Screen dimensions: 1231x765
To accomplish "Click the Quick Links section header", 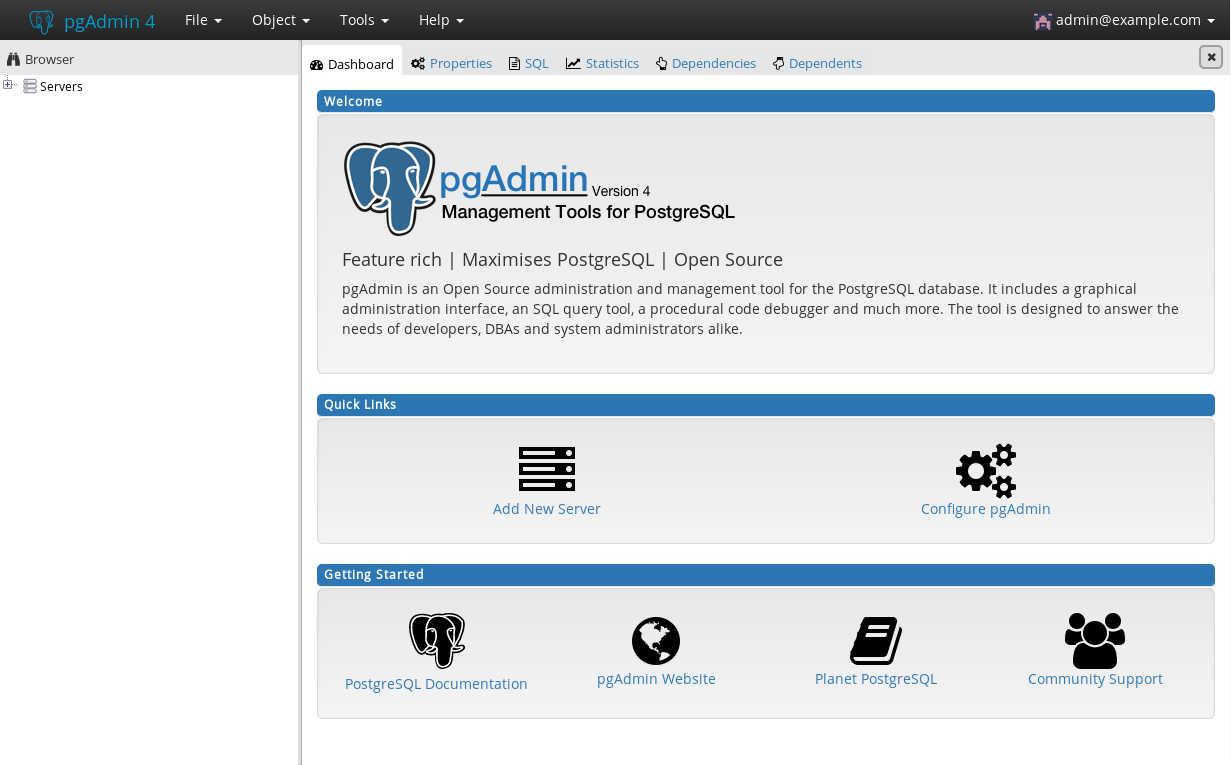I will (x=766, y=405).
